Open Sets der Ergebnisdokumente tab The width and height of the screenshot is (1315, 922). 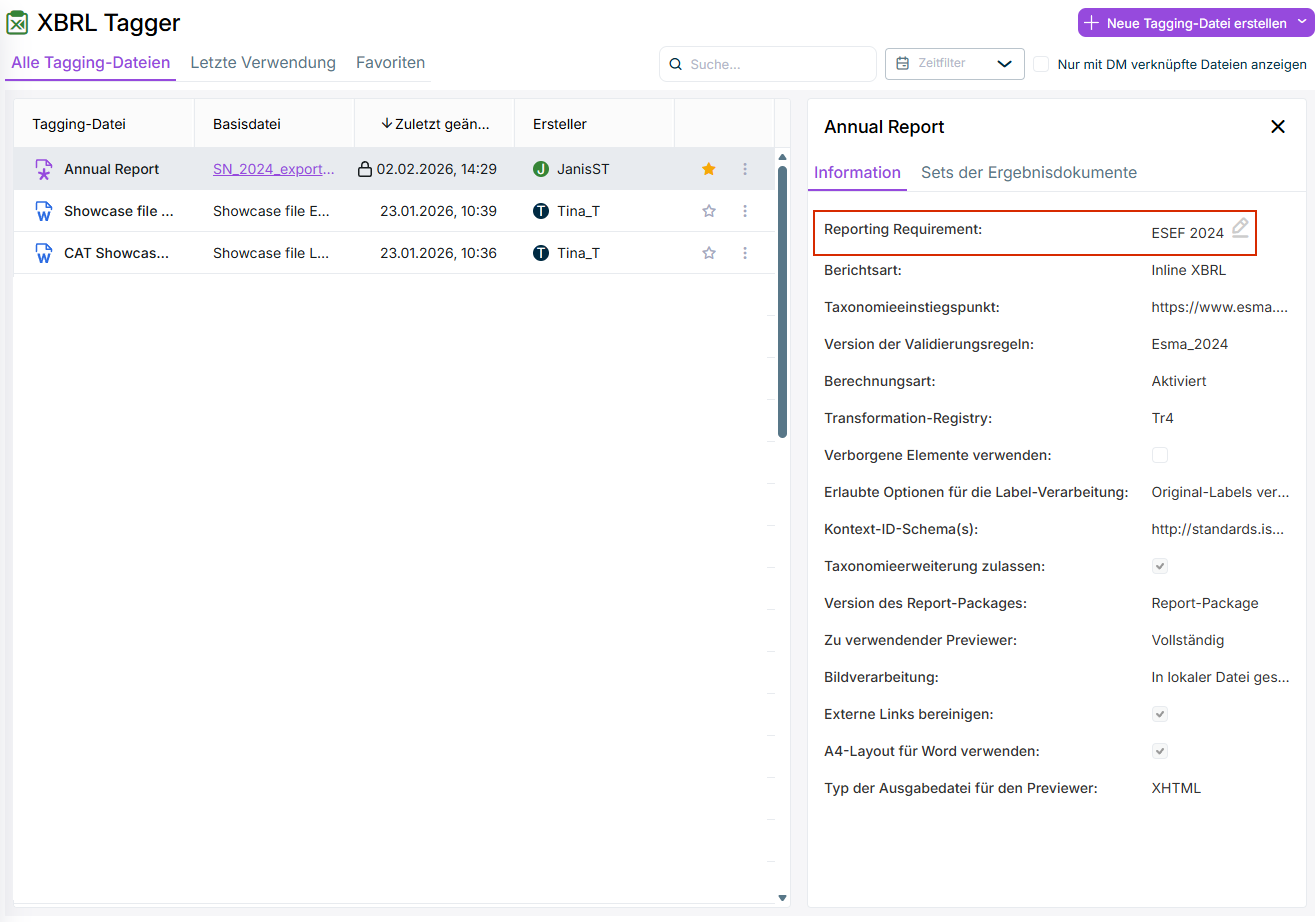click(1029, 172)
